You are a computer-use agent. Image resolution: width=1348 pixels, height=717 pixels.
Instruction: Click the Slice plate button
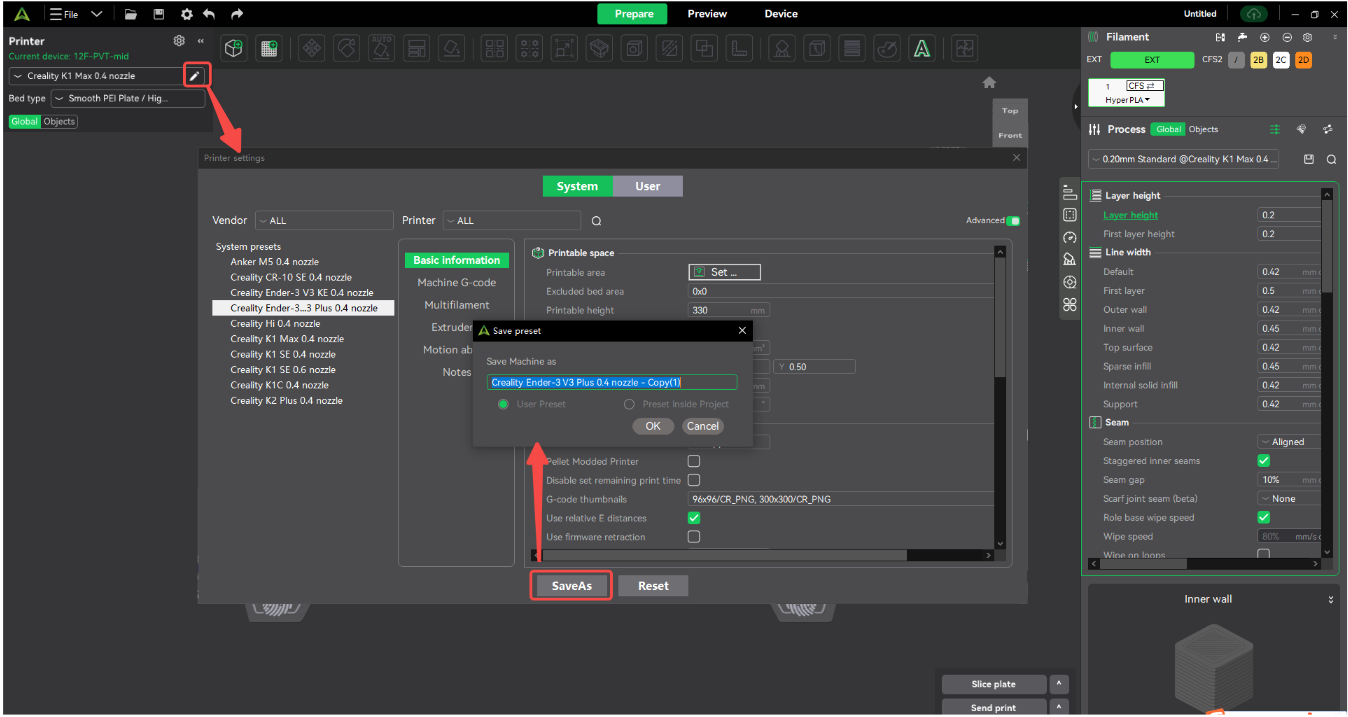pos(993,684)
